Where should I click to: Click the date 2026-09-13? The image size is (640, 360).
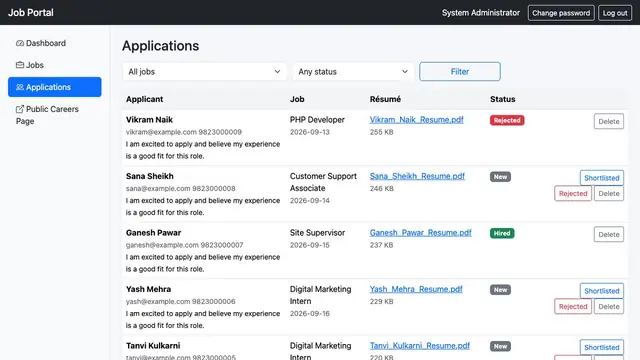(x=310, y=132)
